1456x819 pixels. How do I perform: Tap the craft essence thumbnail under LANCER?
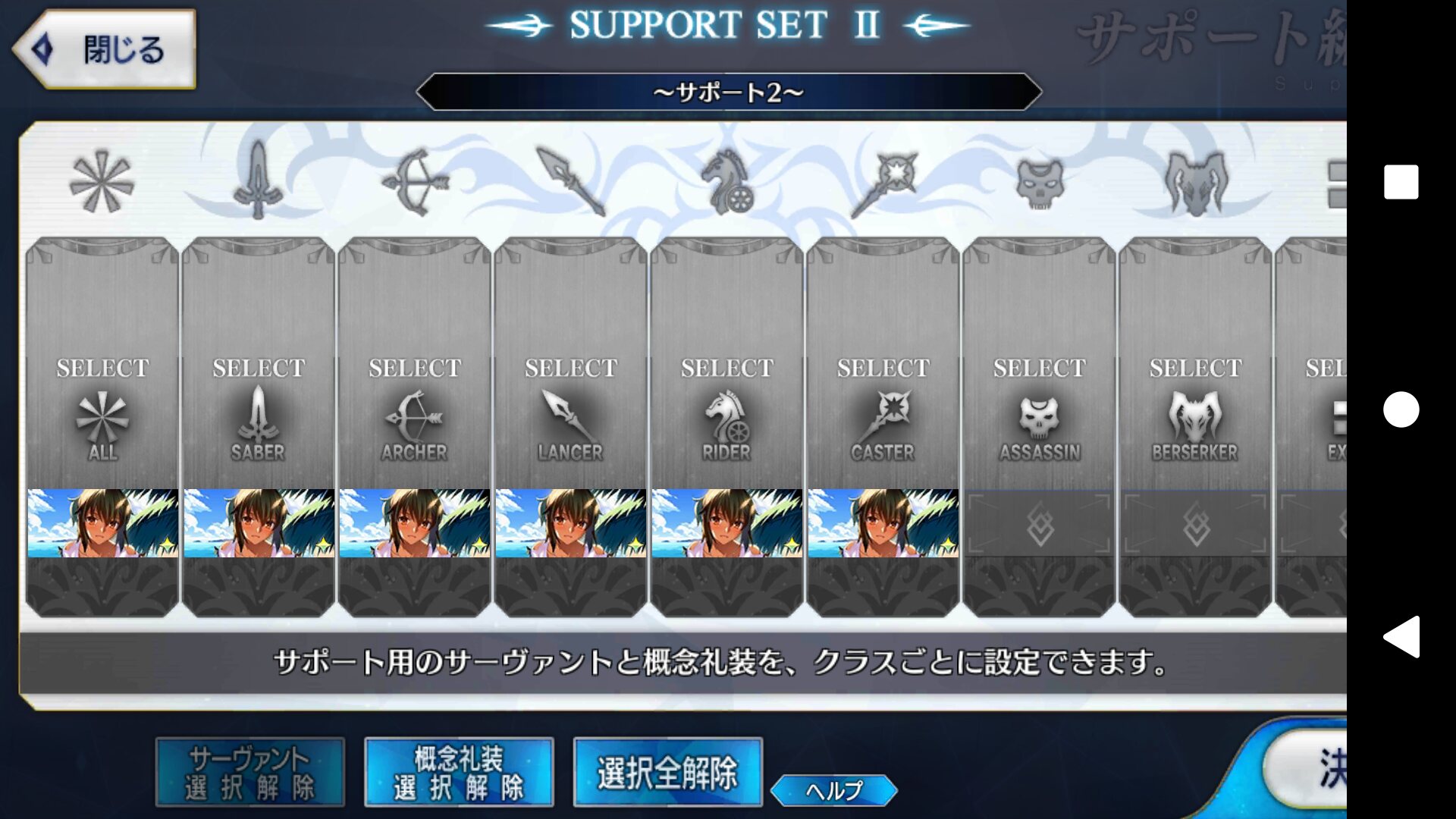pos(571,523)
